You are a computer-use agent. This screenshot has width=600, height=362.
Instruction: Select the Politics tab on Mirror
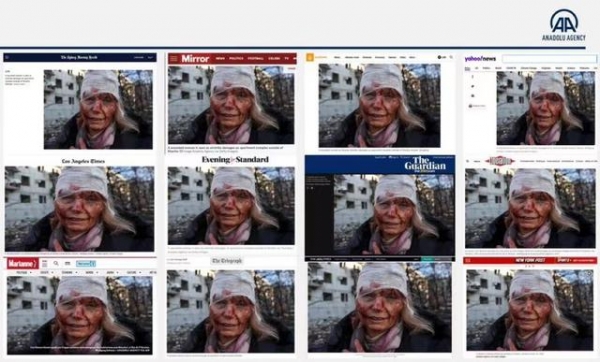click(236, 59)
